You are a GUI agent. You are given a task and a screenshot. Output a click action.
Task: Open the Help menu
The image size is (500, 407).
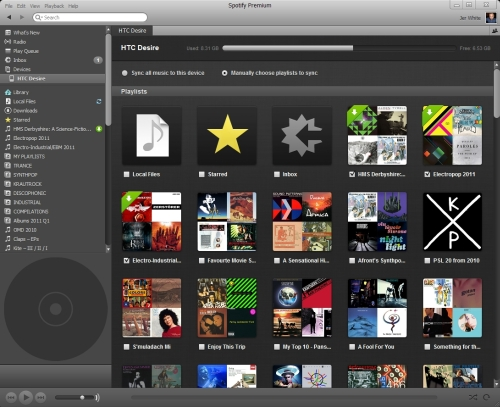[73, 6]
